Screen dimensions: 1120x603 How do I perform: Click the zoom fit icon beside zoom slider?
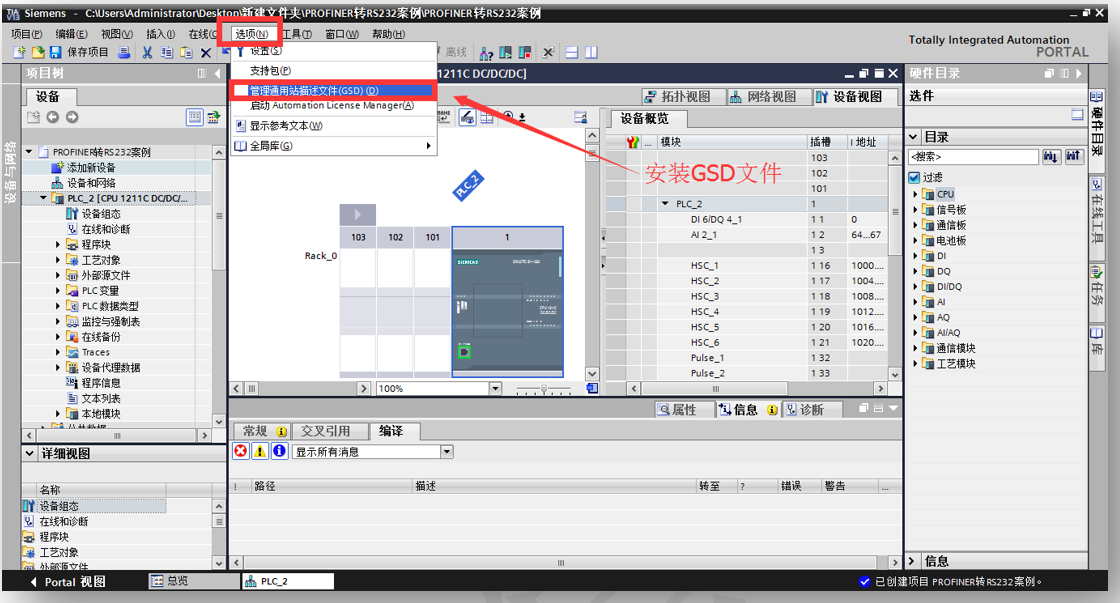coord(592,388)
